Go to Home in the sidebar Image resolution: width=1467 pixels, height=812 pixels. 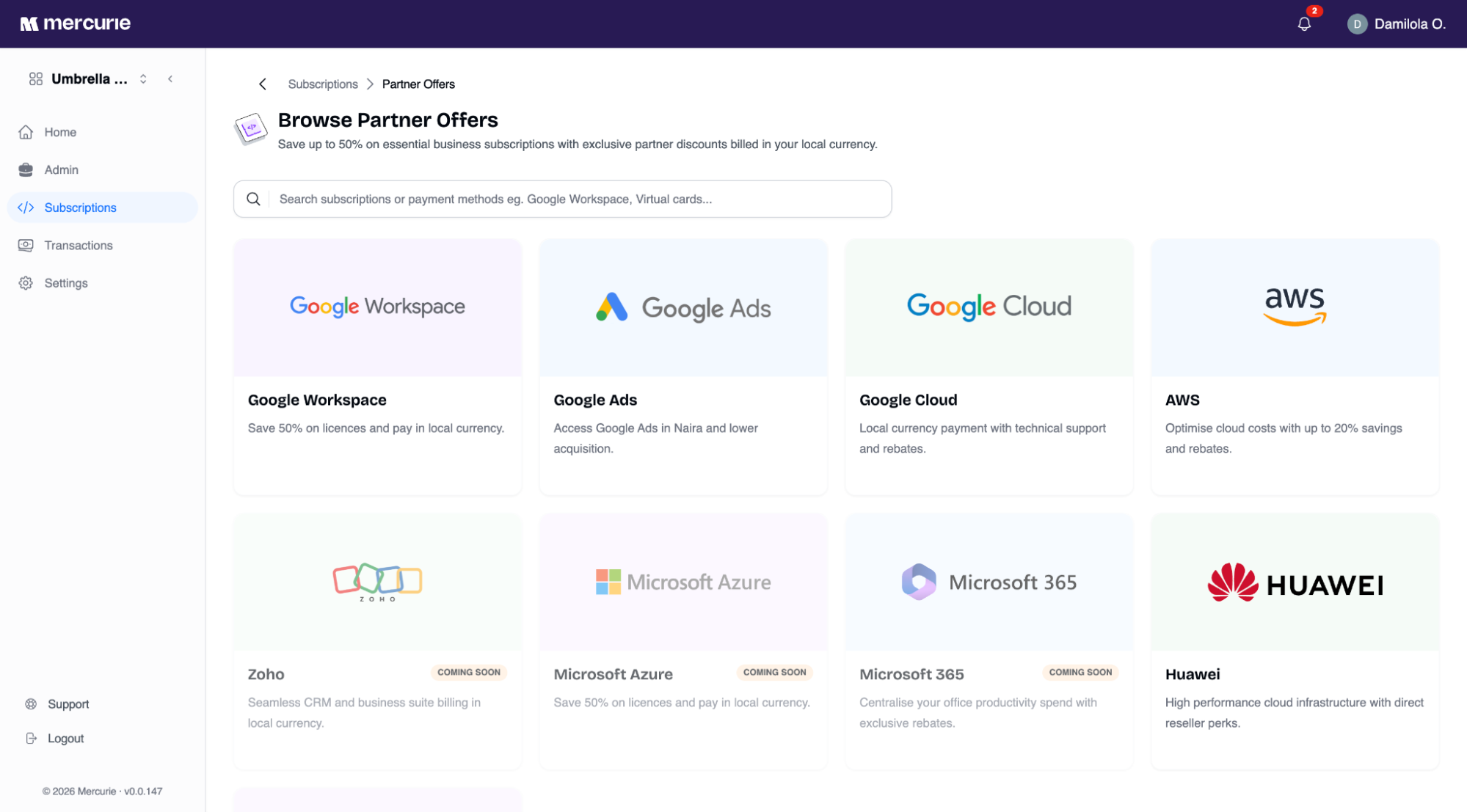(103, 132)
